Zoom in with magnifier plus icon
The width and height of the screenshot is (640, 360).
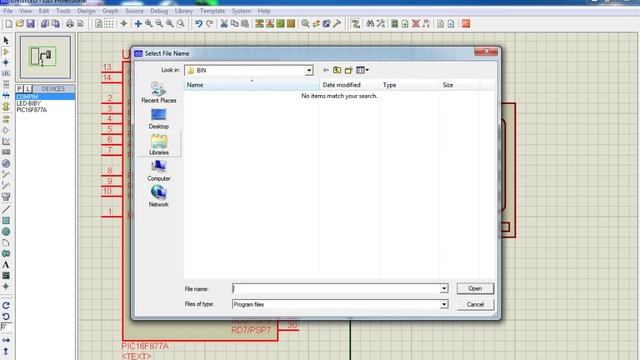149,24
